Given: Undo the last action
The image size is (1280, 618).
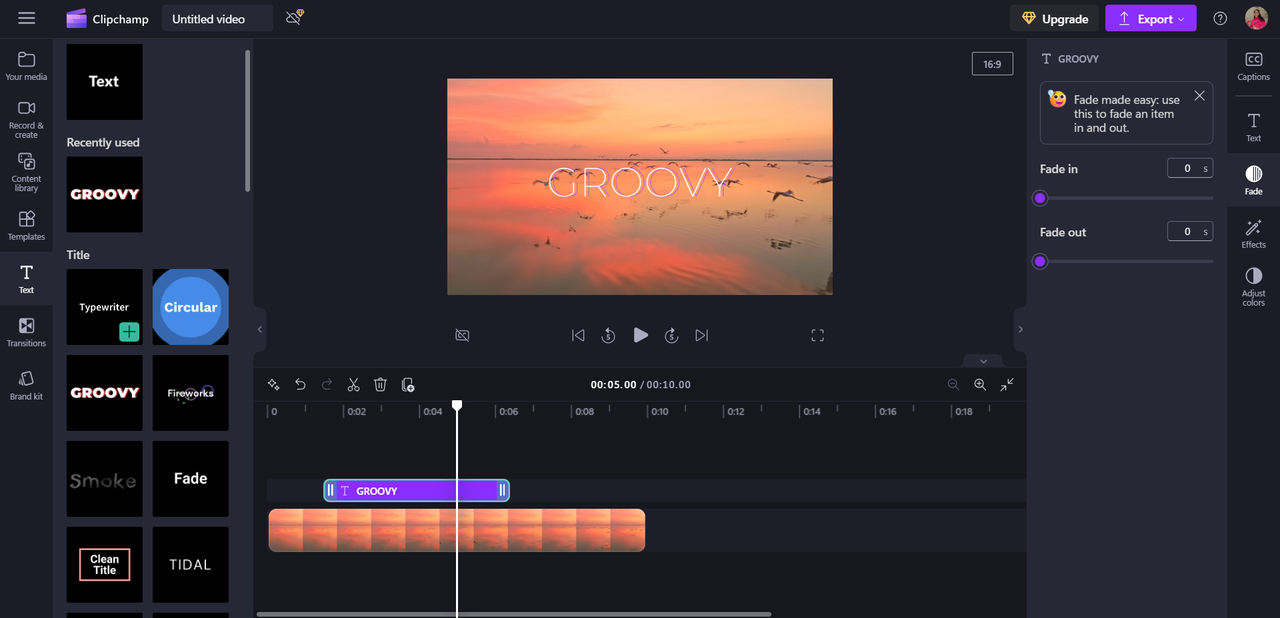Looking at the screenshot, I should pos(300,384).
